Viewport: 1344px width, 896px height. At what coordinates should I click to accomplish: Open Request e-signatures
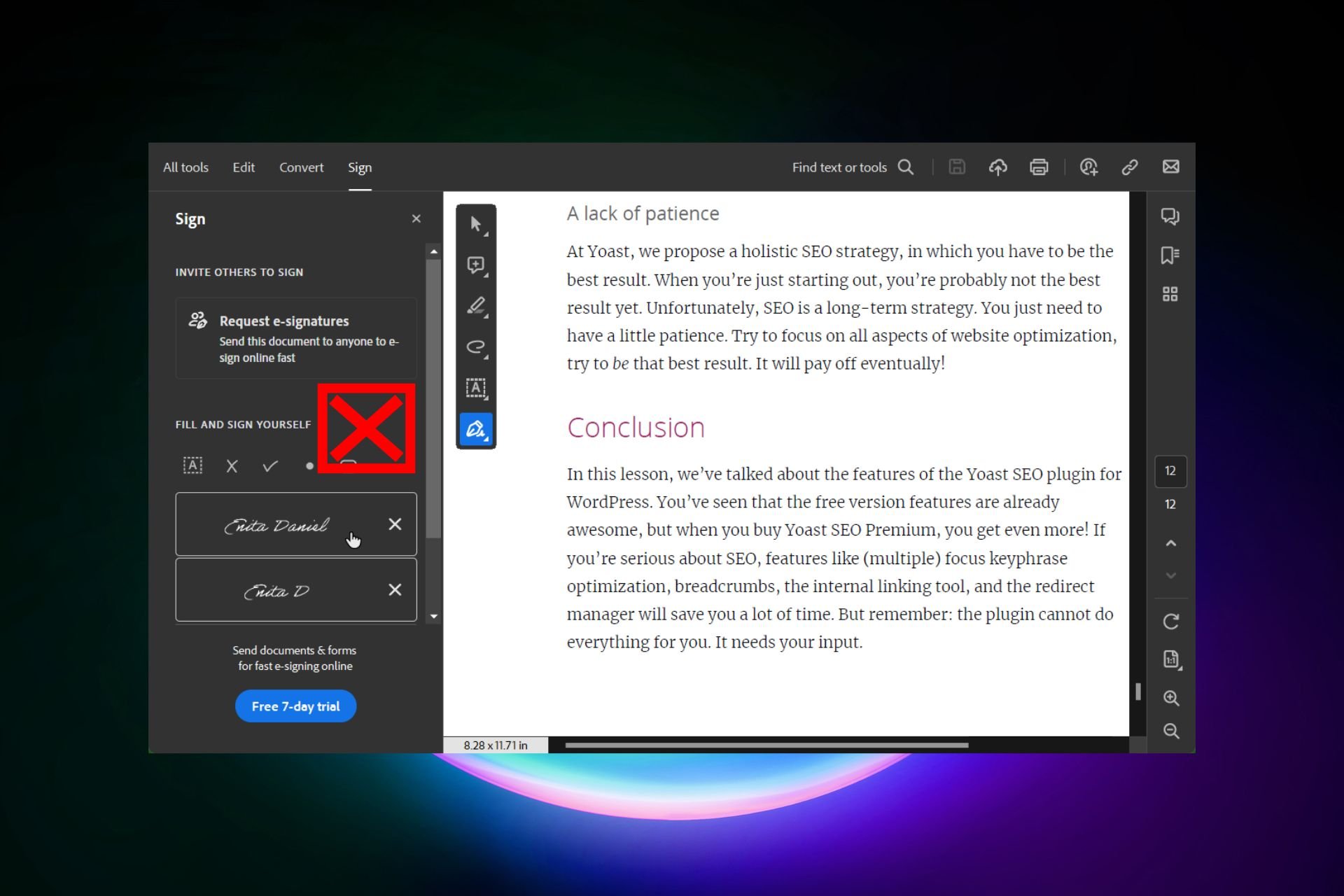coord(296,338)
